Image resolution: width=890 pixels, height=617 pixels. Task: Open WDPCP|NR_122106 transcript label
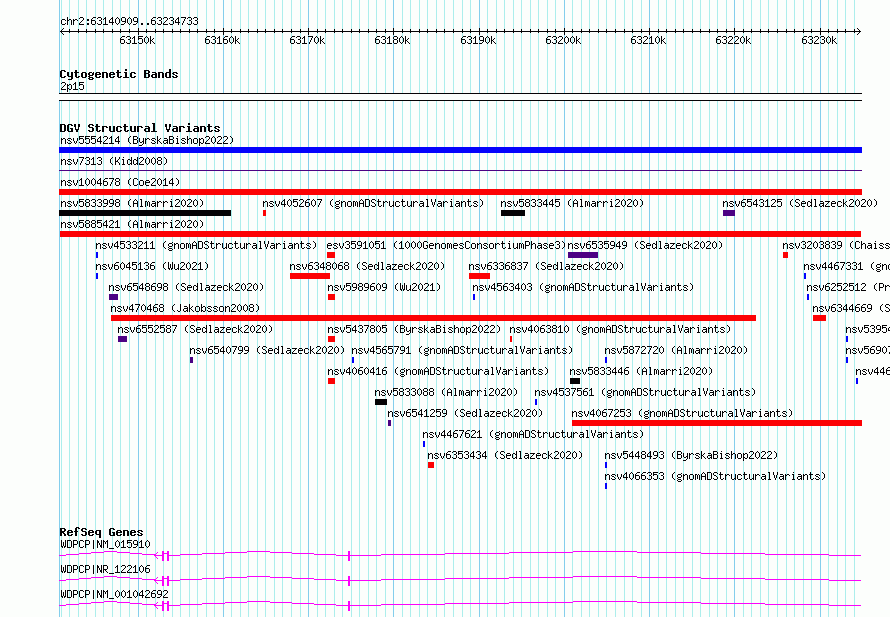point(106,569)
